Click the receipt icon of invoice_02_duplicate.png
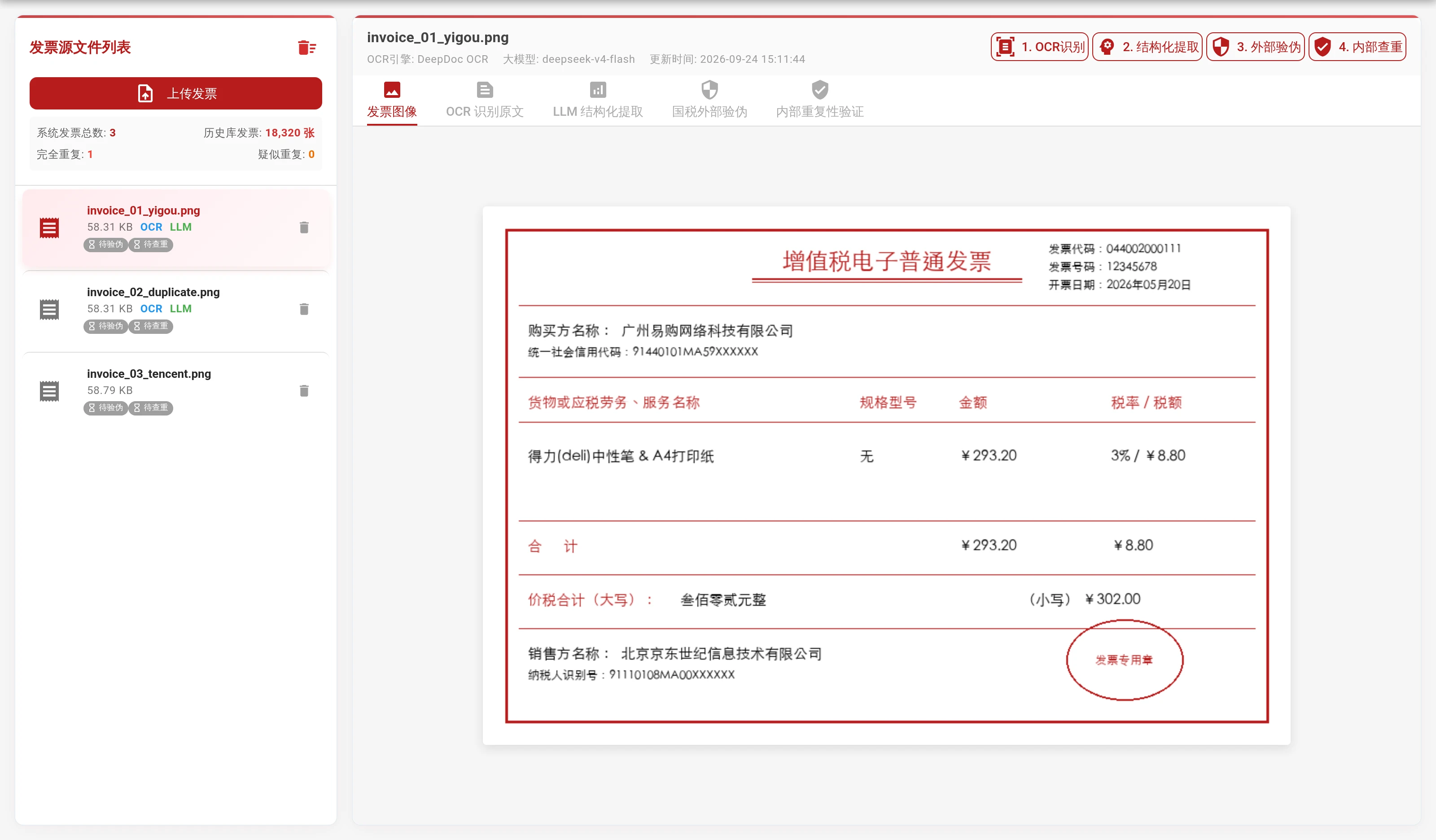This screenshot has width=1436, height=840. coord(49,309)
